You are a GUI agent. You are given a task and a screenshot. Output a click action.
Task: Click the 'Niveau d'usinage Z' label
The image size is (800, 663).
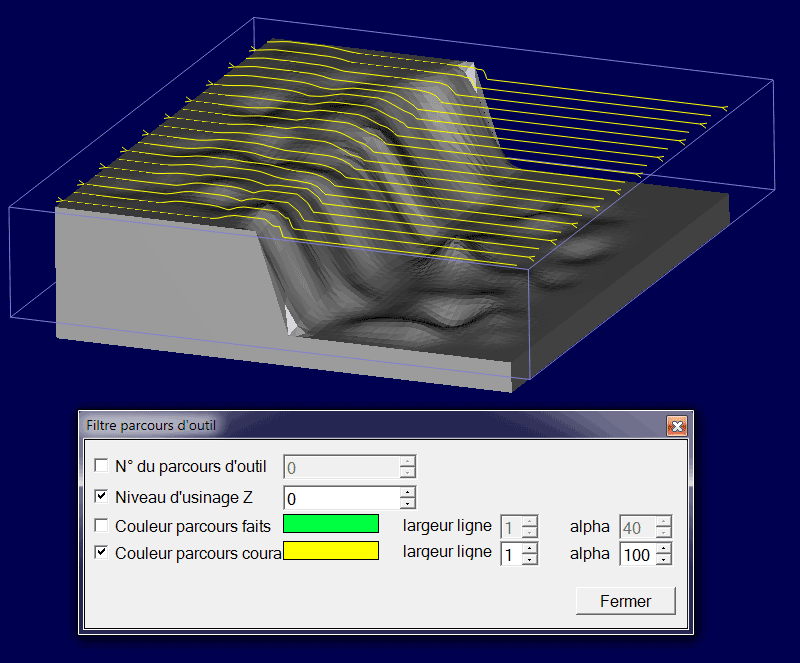[184, 497]
